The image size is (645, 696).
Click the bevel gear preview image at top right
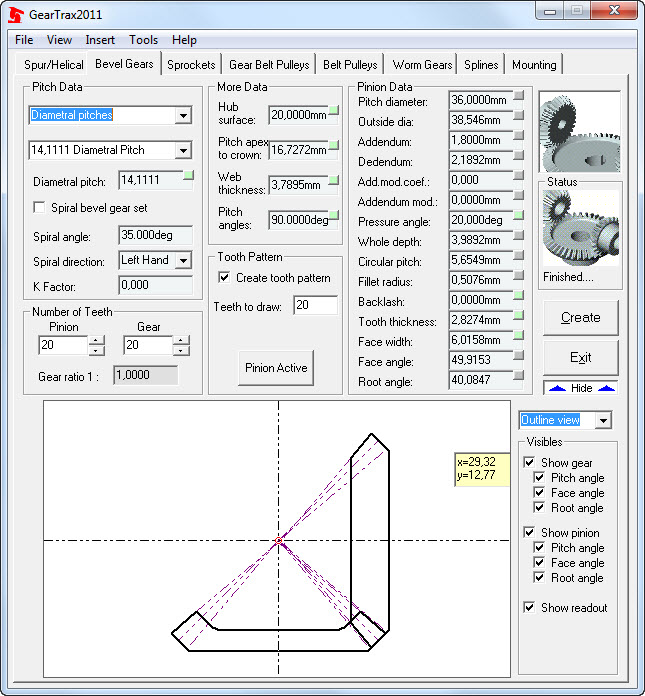(x=580, y=132)
